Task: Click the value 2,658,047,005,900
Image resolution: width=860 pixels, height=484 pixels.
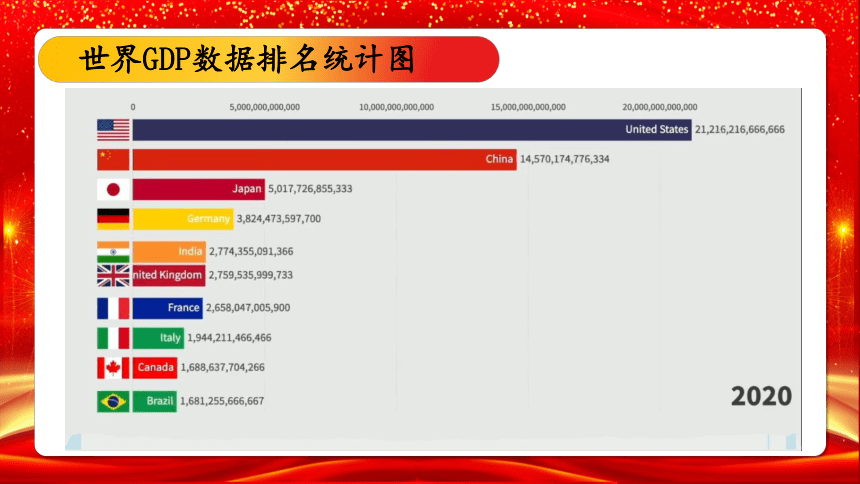Action: 248,308
